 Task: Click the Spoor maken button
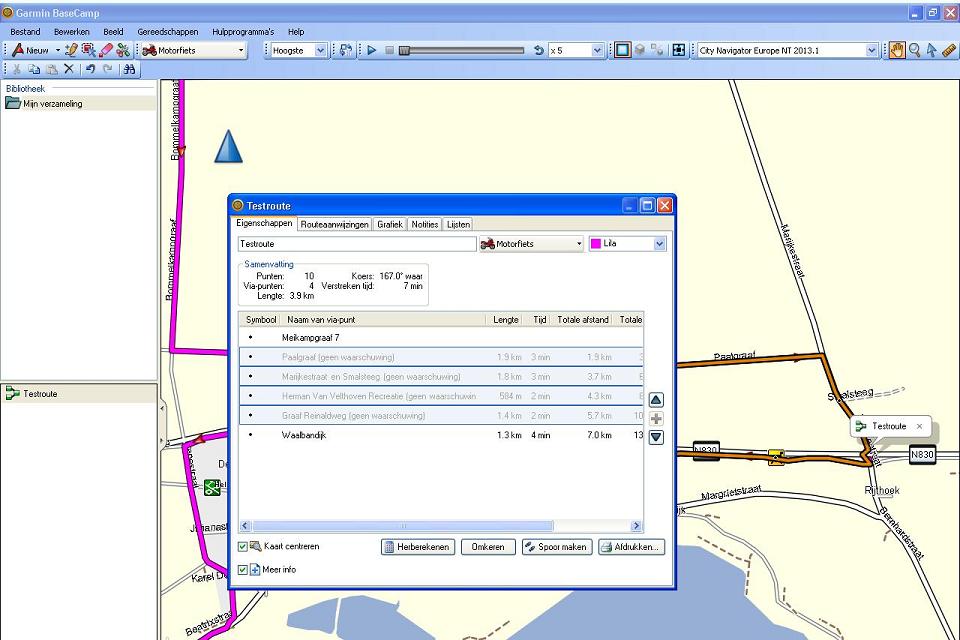(557, 547)
